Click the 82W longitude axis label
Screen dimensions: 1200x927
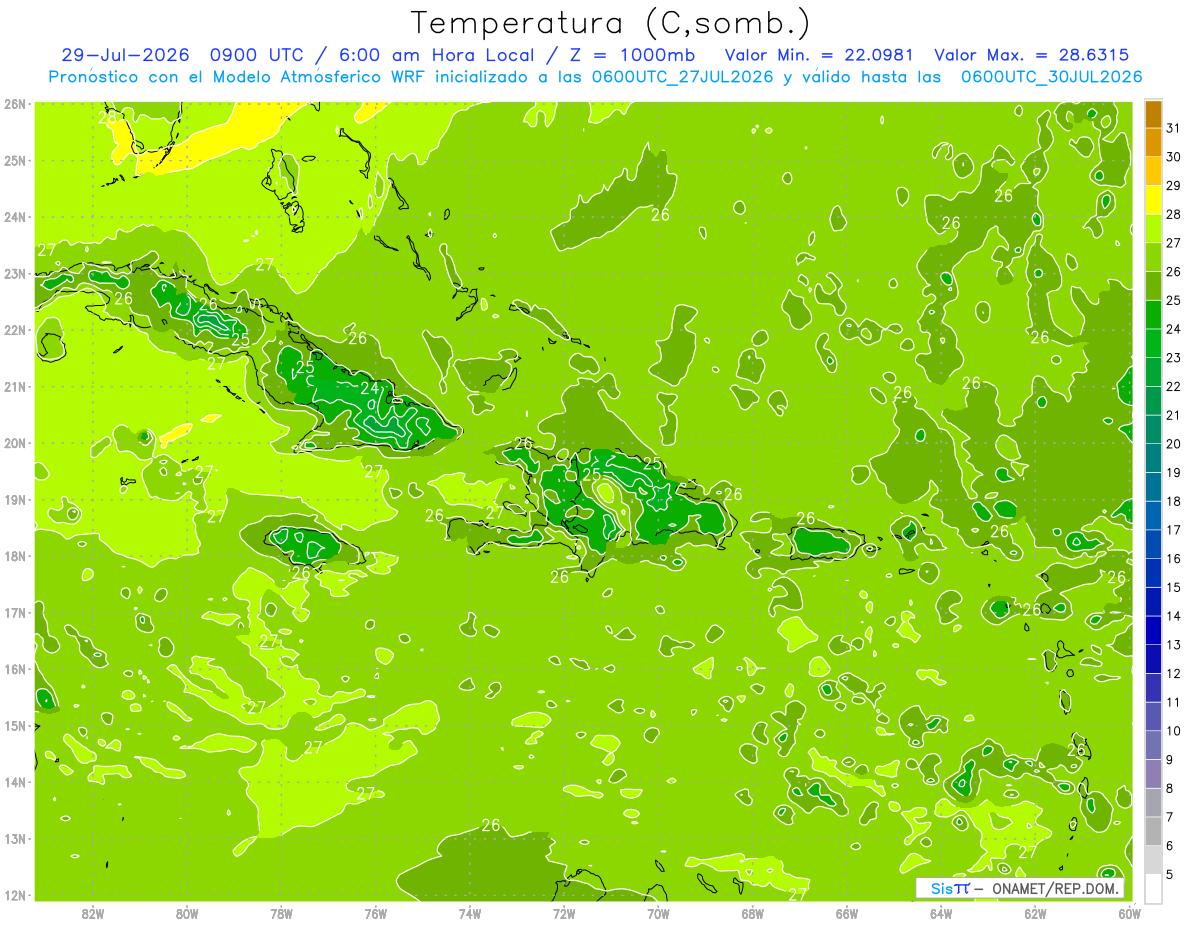tap(93, 913)
